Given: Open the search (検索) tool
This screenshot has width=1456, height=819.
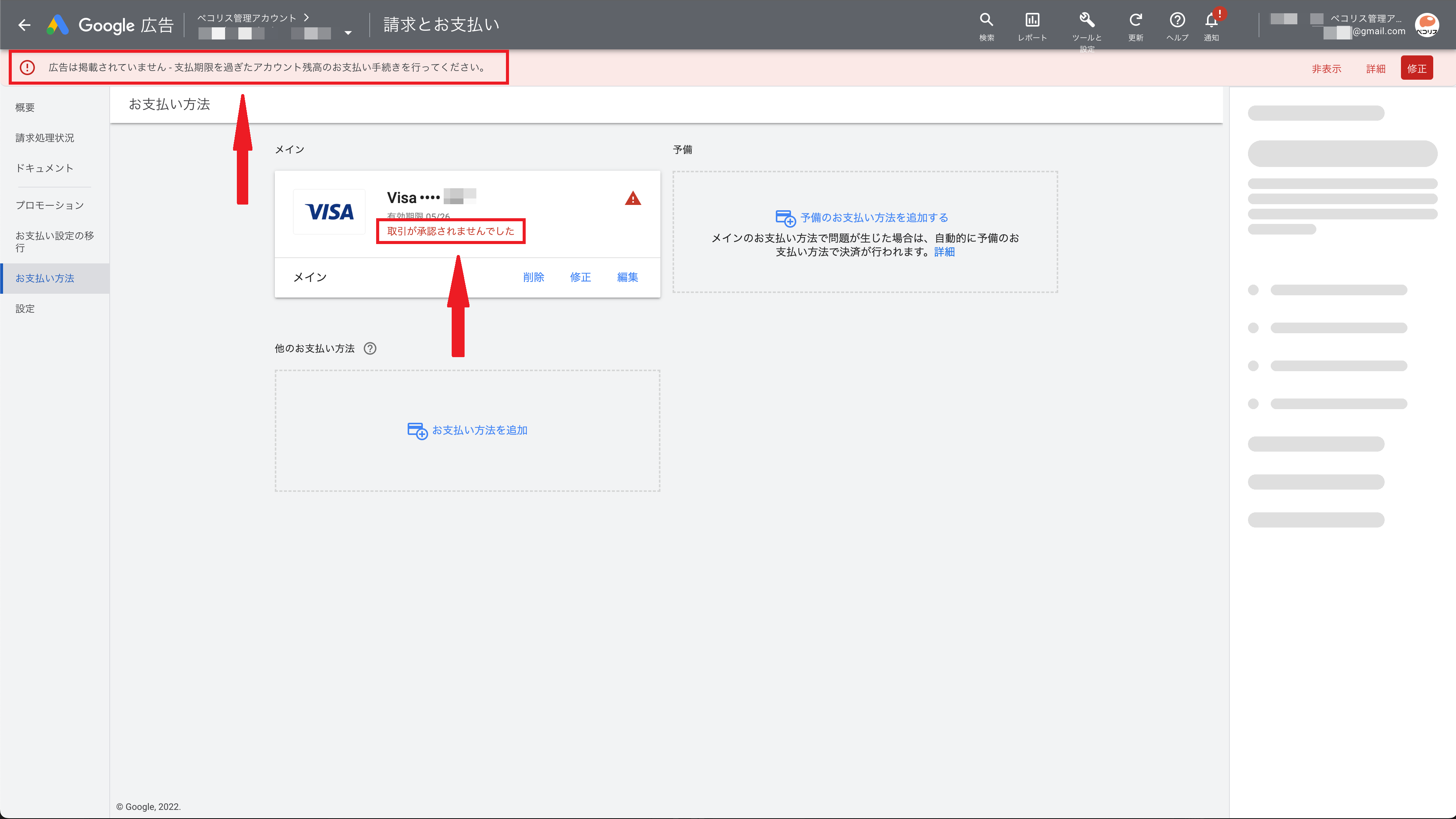Looking at the screenshot, I should tap(986, 20).
